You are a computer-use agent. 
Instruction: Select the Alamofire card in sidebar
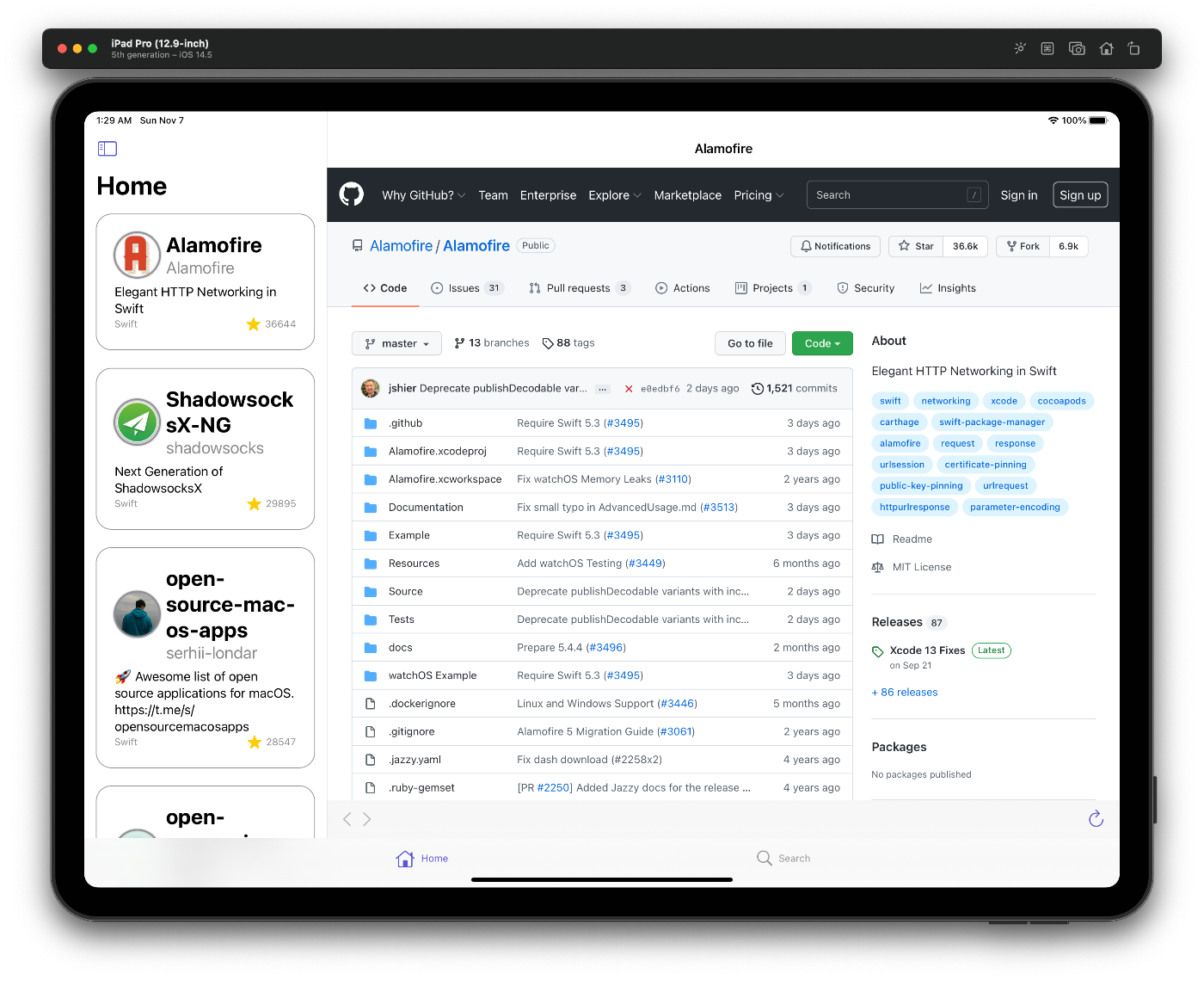pyautogui.click(x=206, y=282)
